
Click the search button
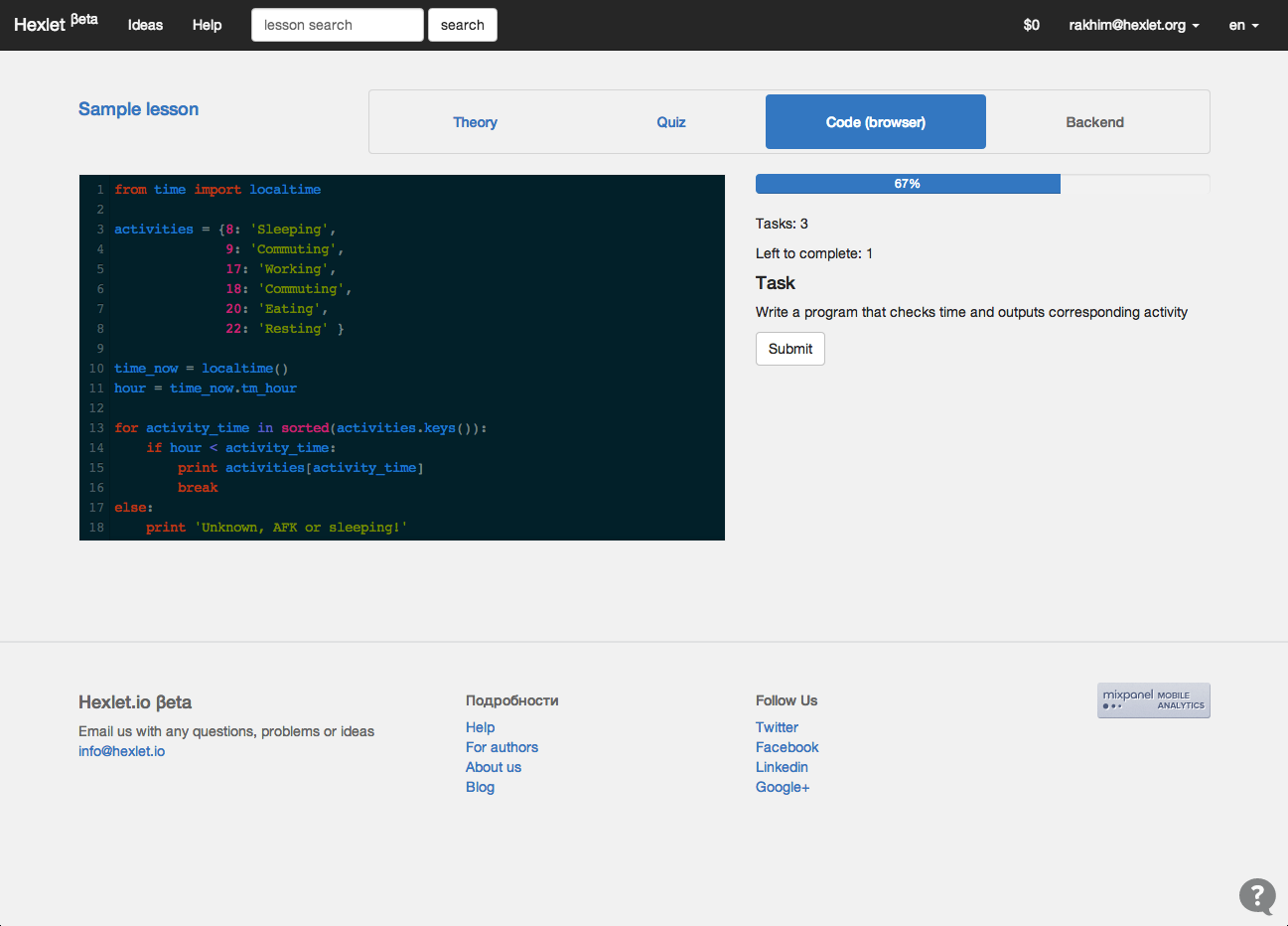pos(463,25)
